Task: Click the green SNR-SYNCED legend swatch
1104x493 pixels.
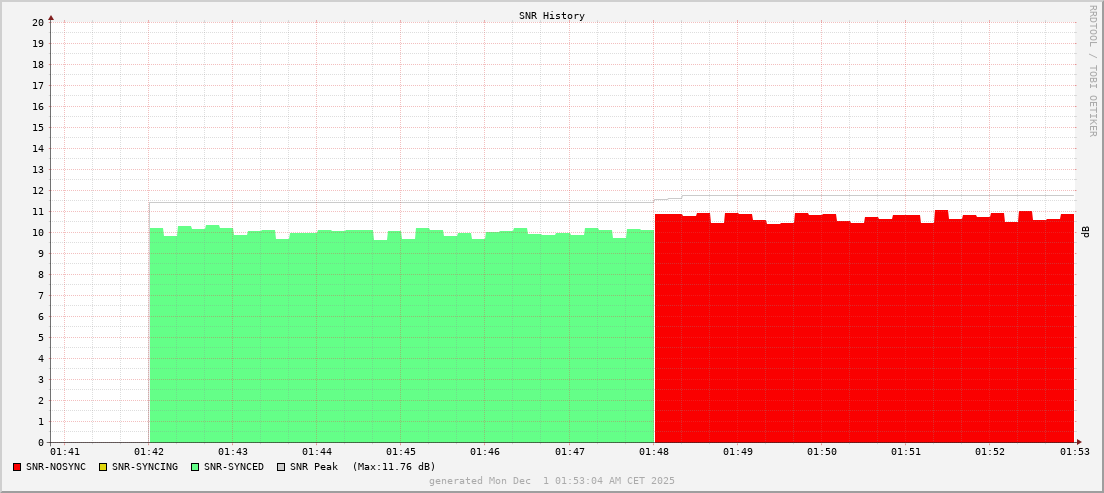Action: tap(195, 467)
